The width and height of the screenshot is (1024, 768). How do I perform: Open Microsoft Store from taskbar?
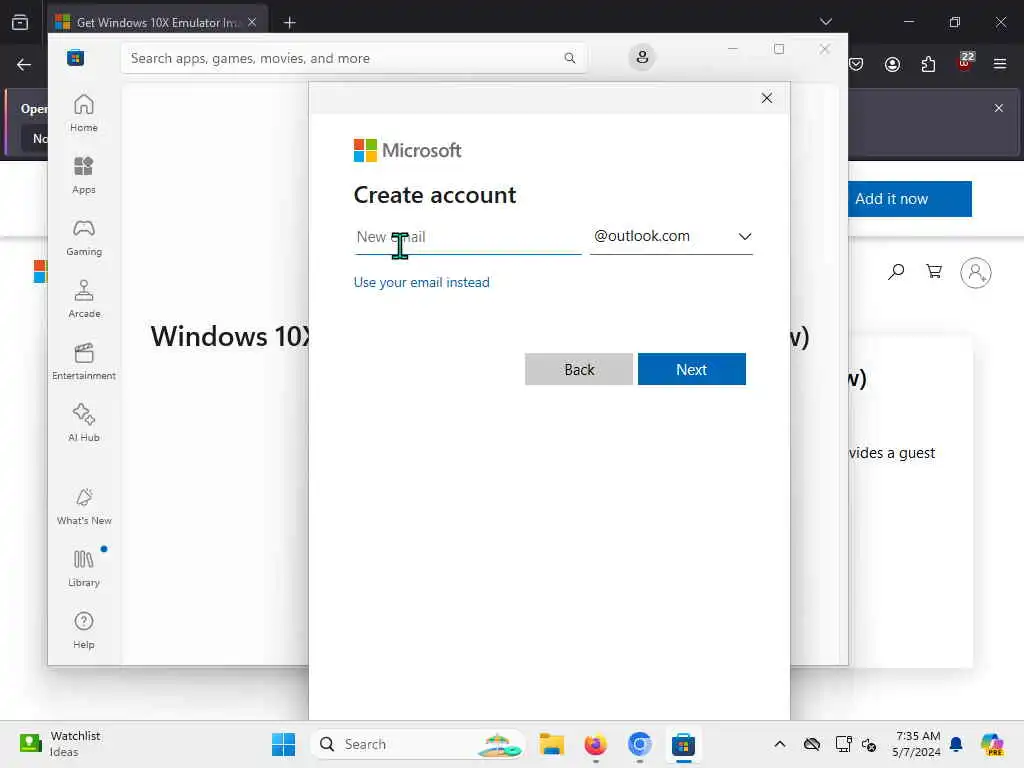pos(683,744)
